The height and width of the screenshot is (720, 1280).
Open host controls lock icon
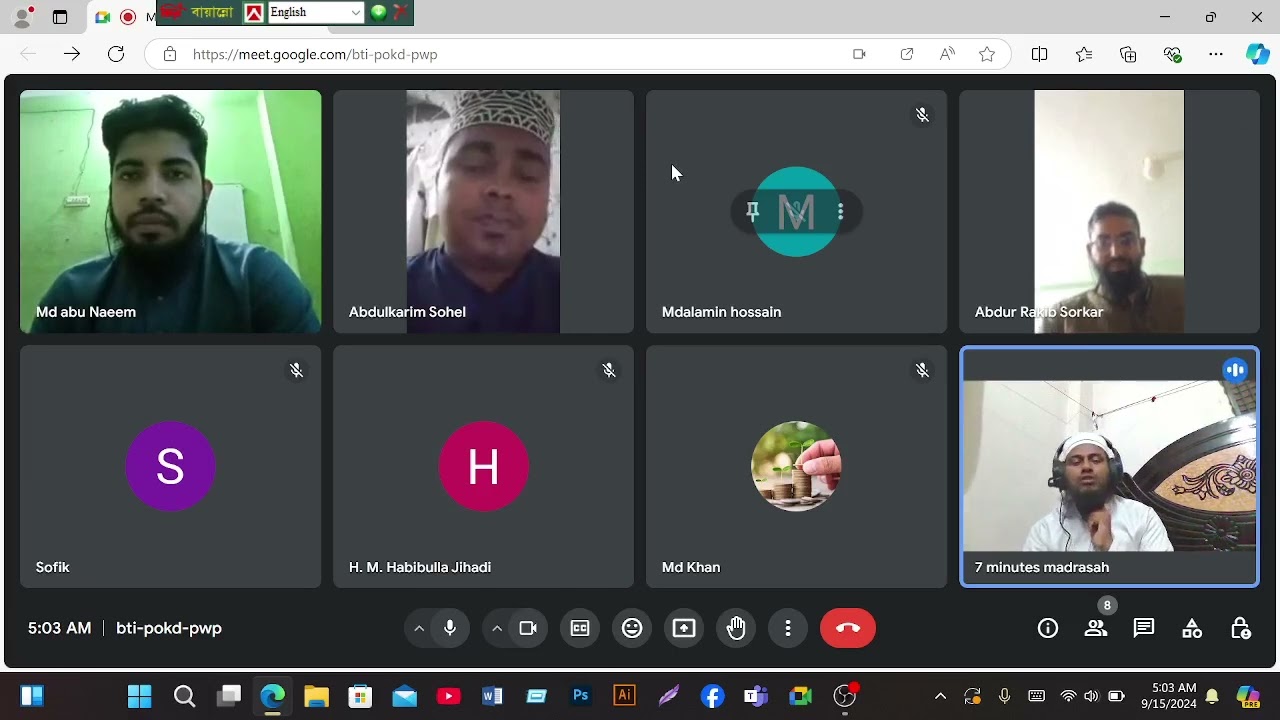[1240, 628]
